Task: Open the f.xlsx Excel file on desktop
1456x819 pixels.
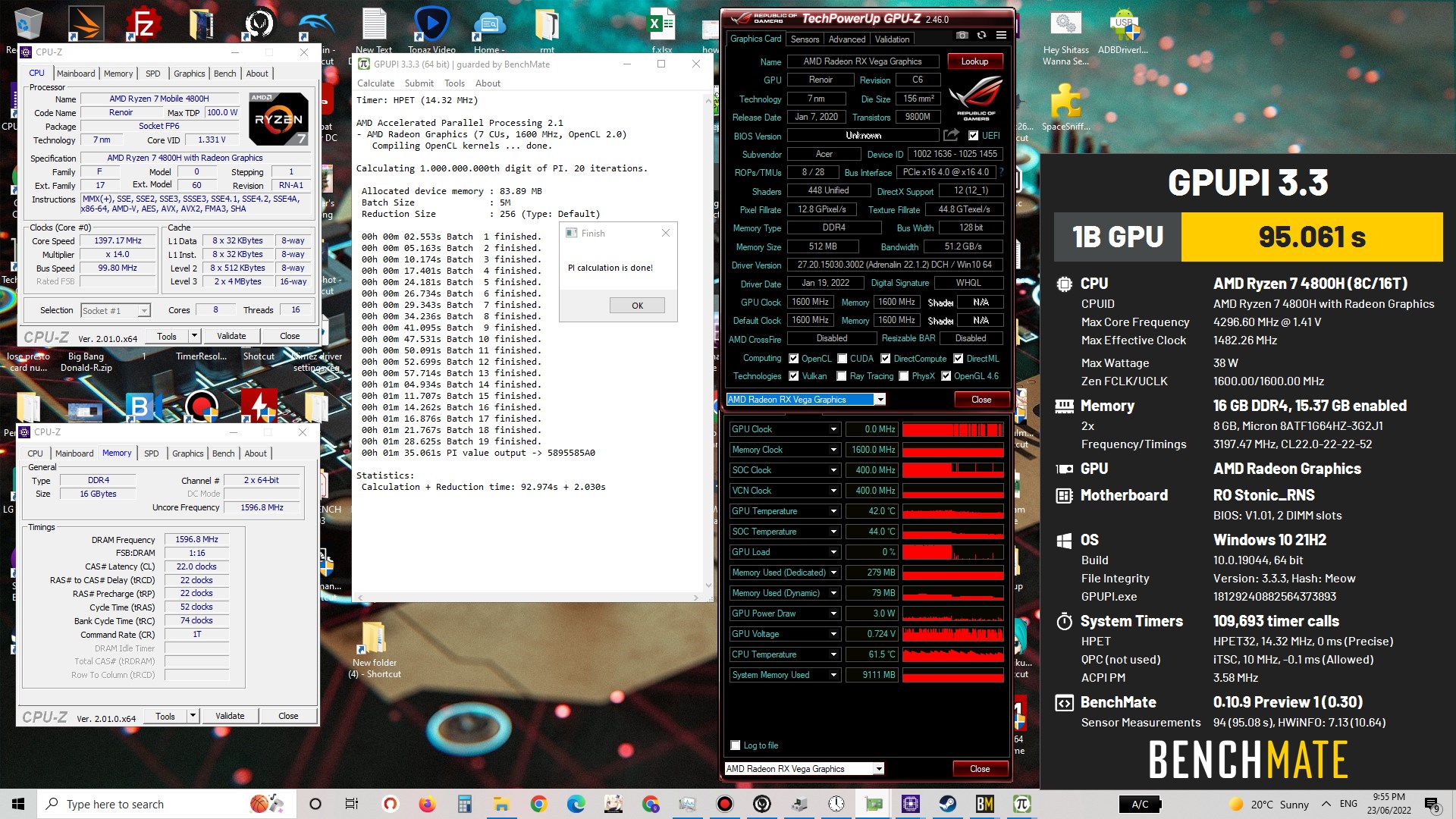Action: [x=662, y=29]
